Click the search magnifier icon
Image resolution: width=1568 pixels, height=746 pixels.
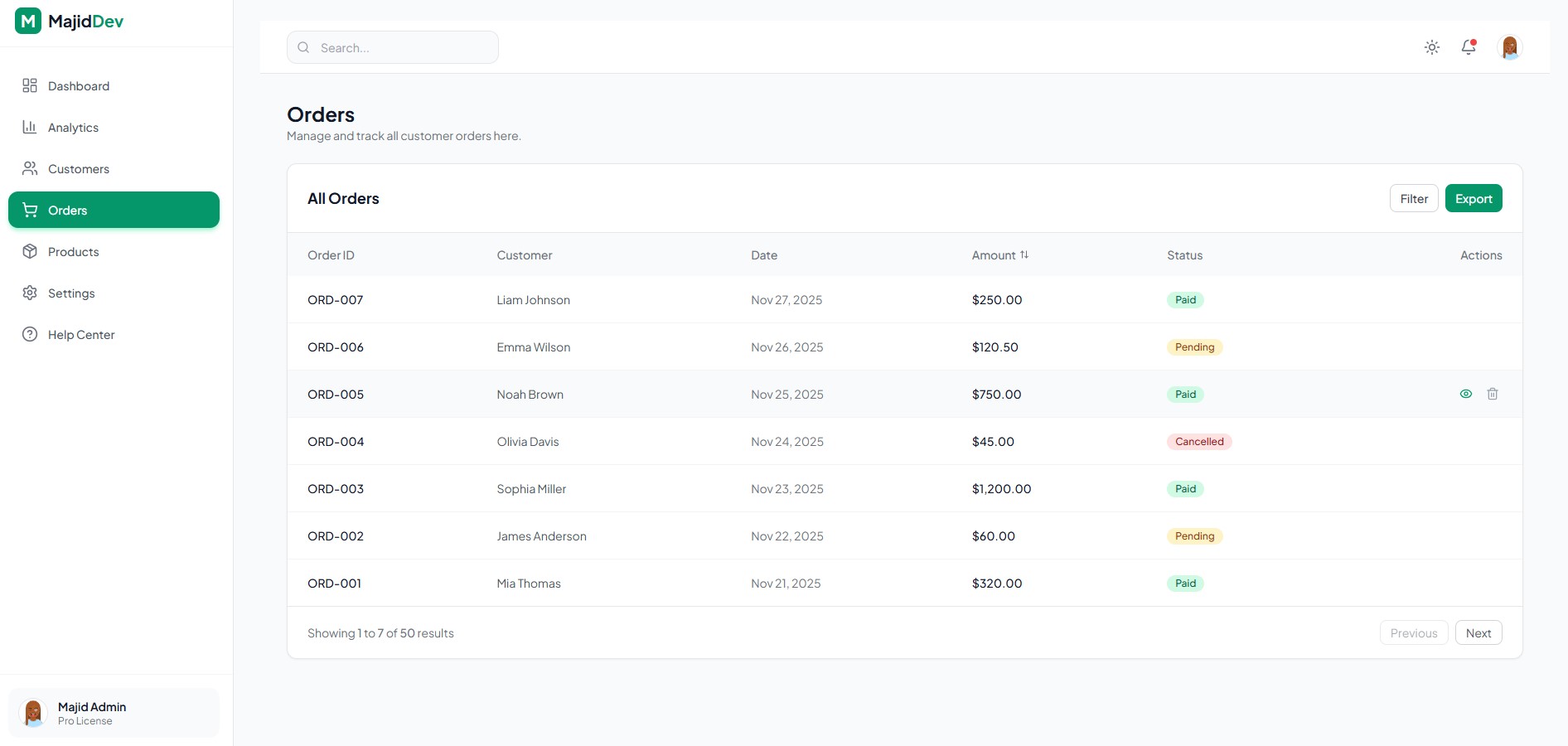(303, 47)
